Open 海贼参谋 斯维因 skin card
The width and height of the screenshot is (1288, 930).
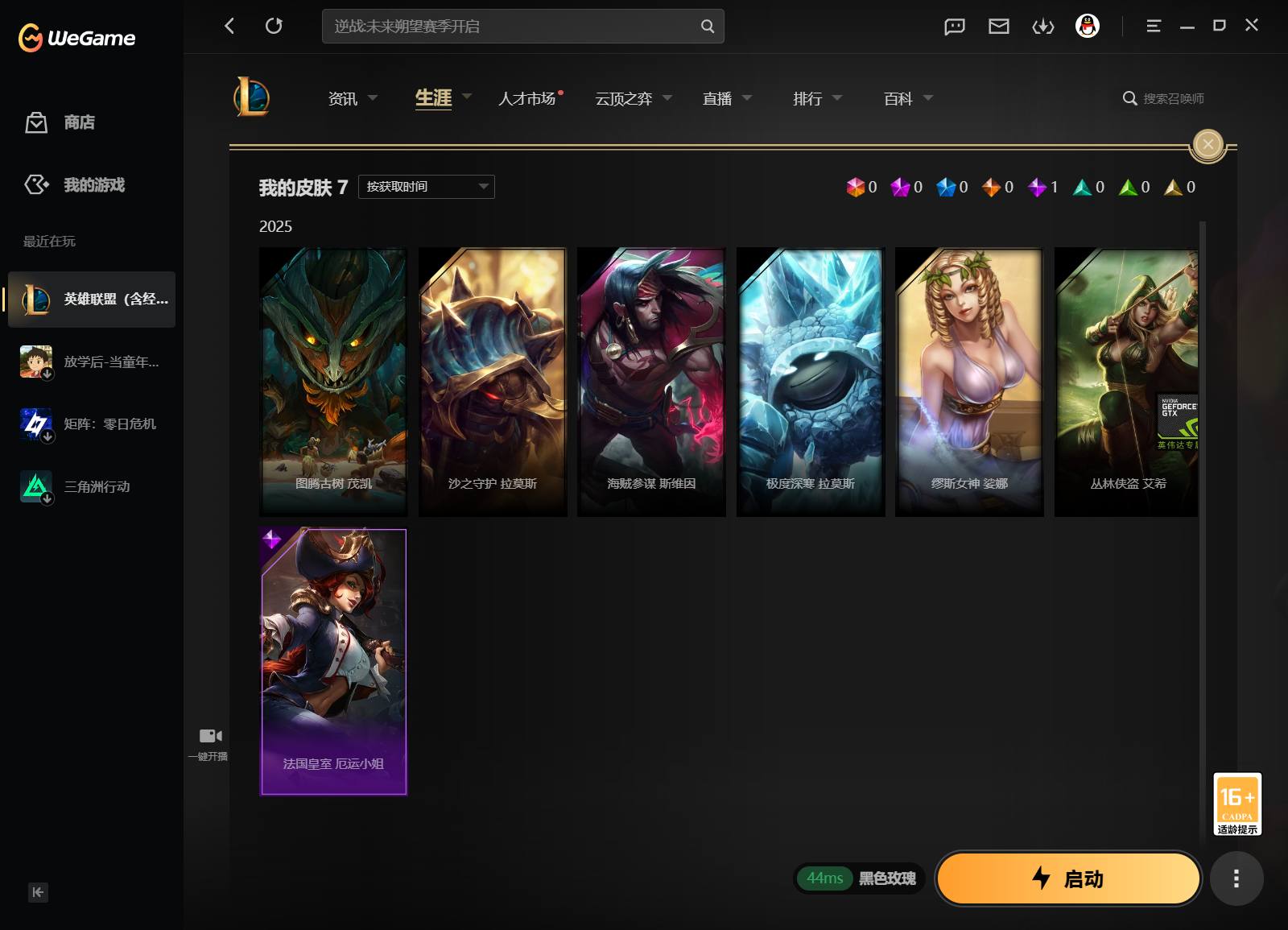651,382
